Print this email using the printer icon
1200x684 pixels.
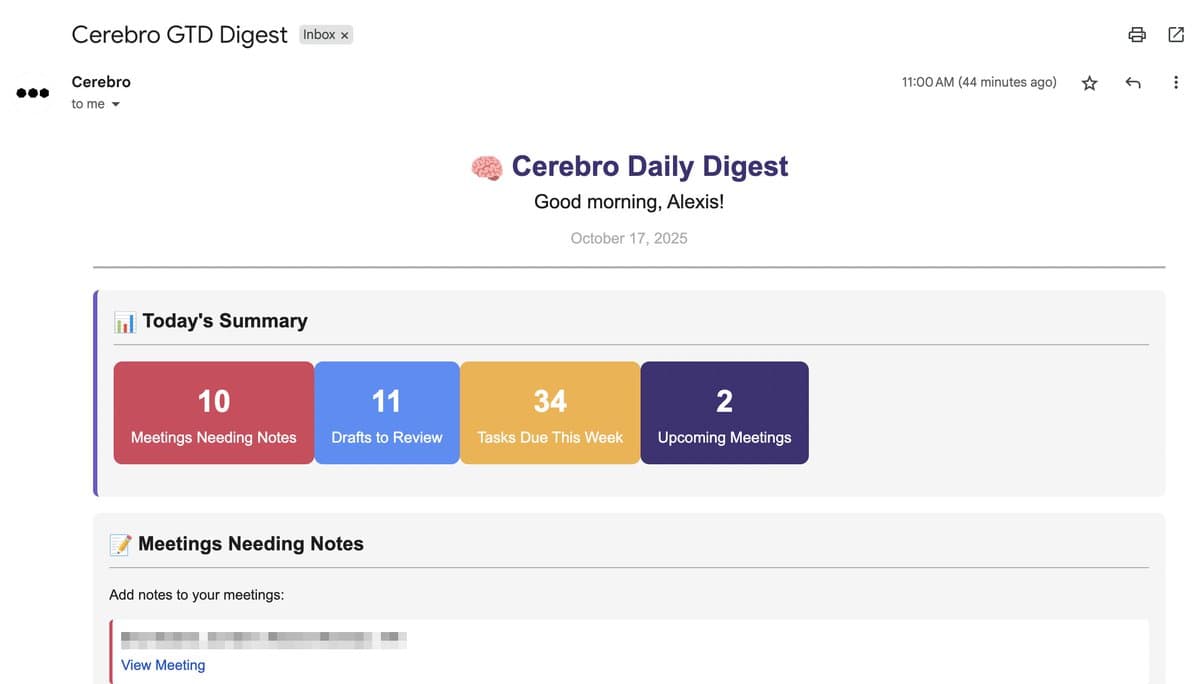click(x=1136, y=35)
